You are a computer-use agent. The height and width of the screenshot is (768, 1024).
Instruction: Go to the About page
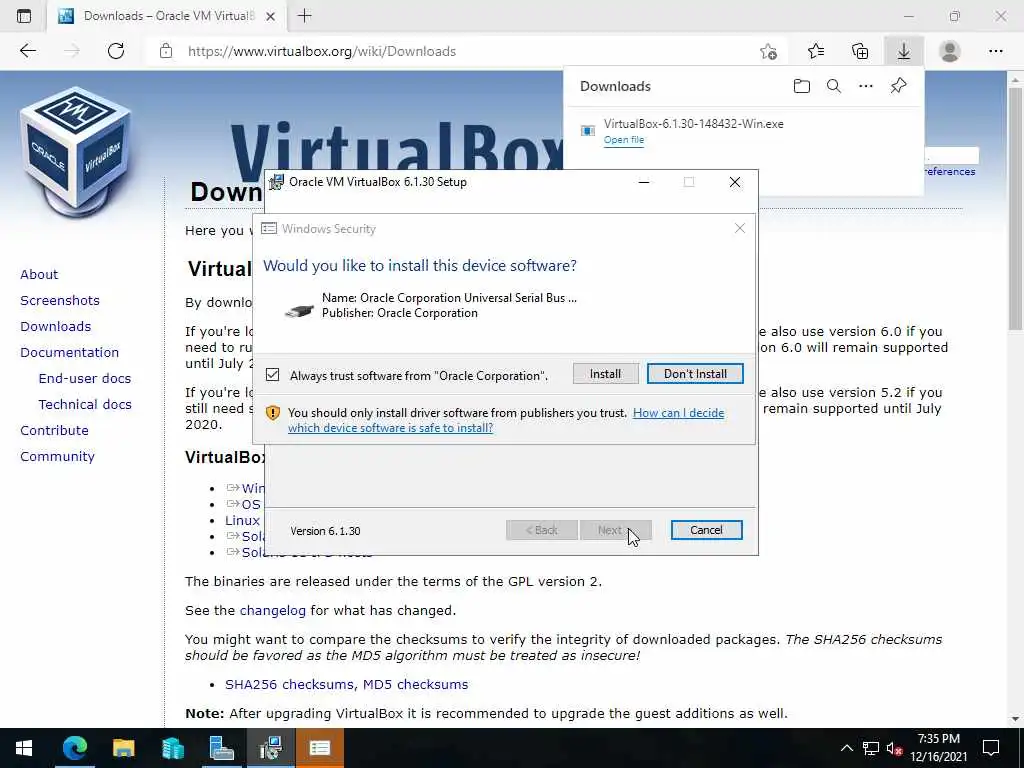39,274
